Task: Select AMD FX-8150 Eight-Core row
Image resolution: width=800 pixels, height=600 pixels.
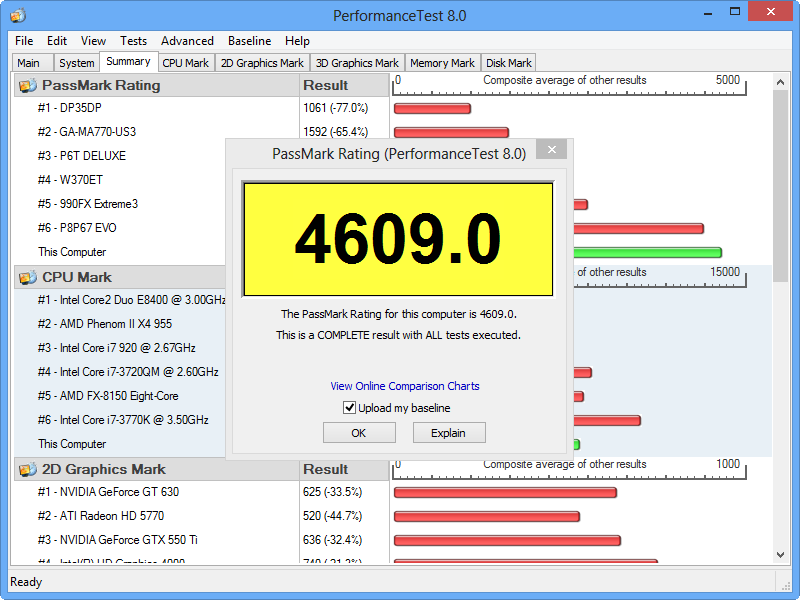Action: coord(108,396)
